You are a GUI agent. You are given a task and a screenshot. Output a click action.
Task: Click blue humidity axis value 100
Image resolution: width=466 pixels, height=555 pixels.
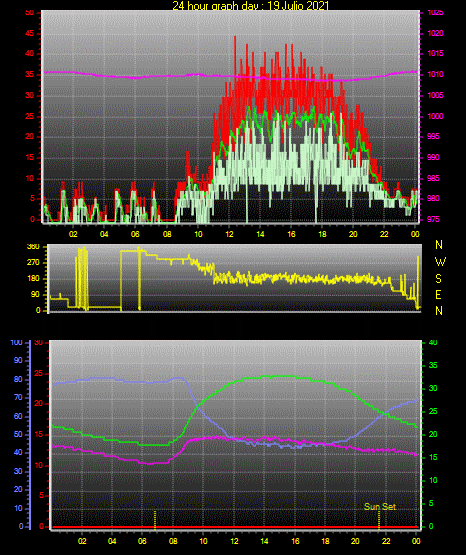[16, 343]
